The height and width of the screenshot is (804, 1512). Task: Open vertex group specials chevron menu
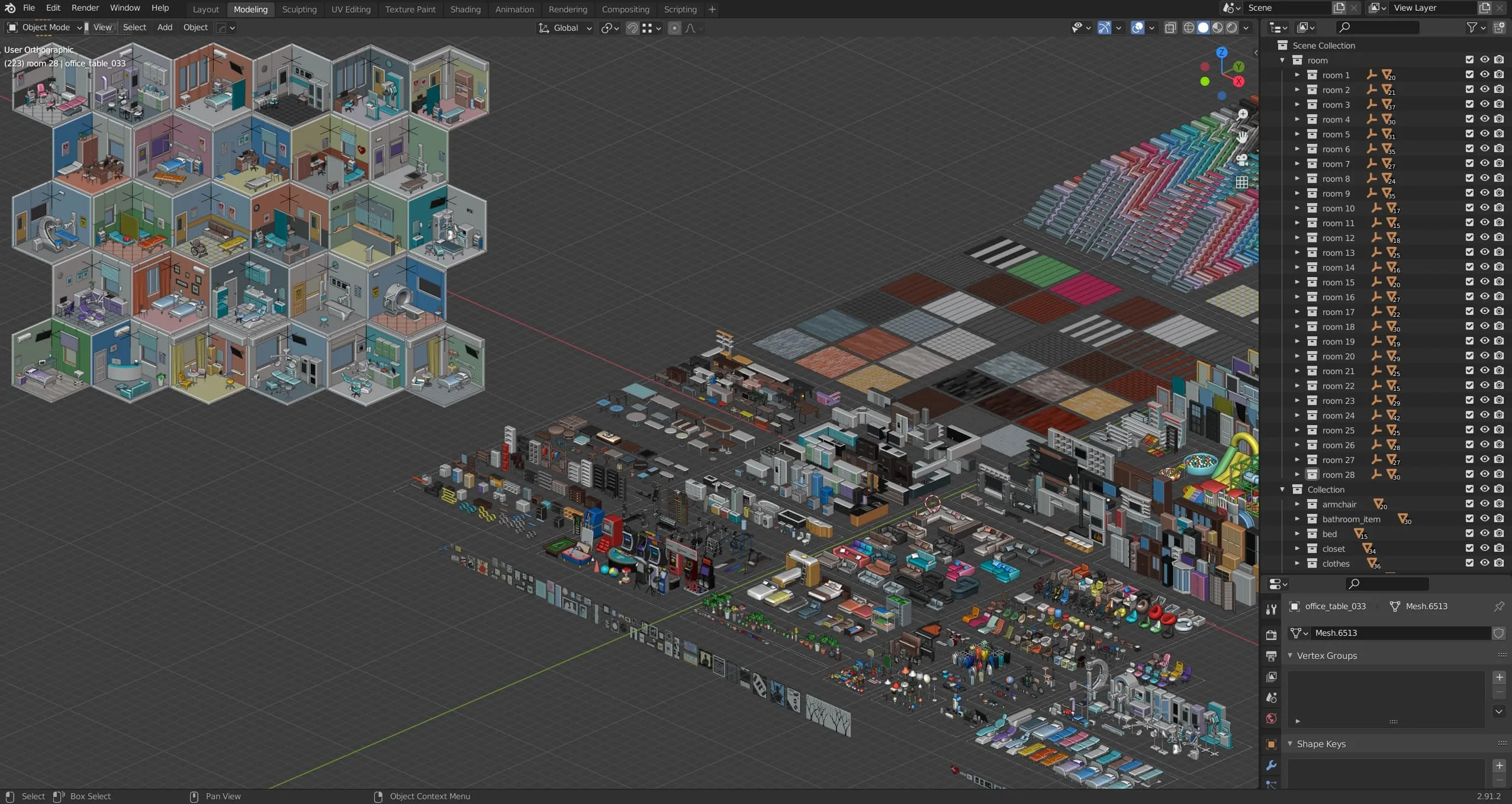(1499, 712)
